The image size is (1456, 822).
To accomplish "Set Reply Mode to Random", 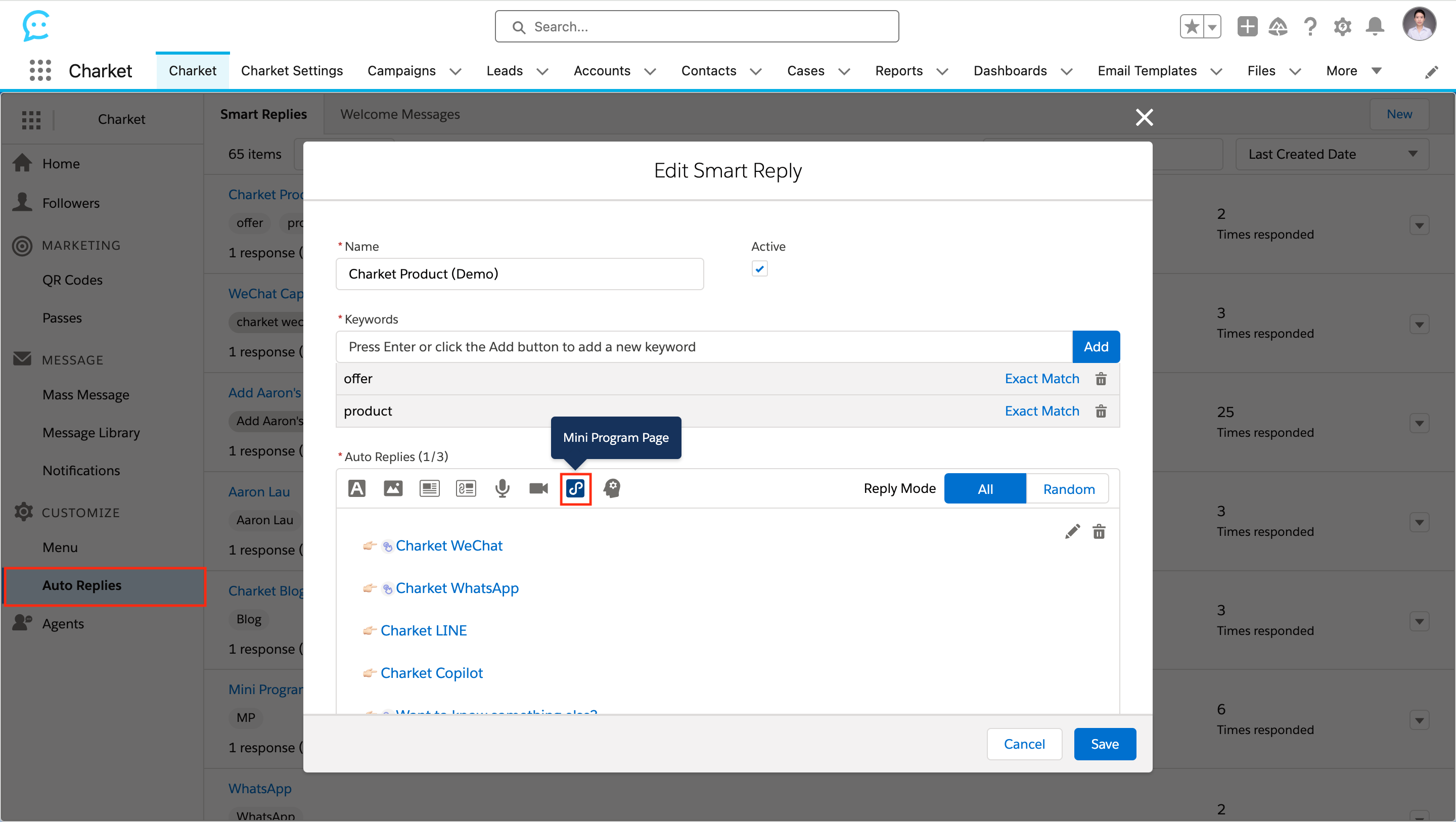I will point(1068,489).
